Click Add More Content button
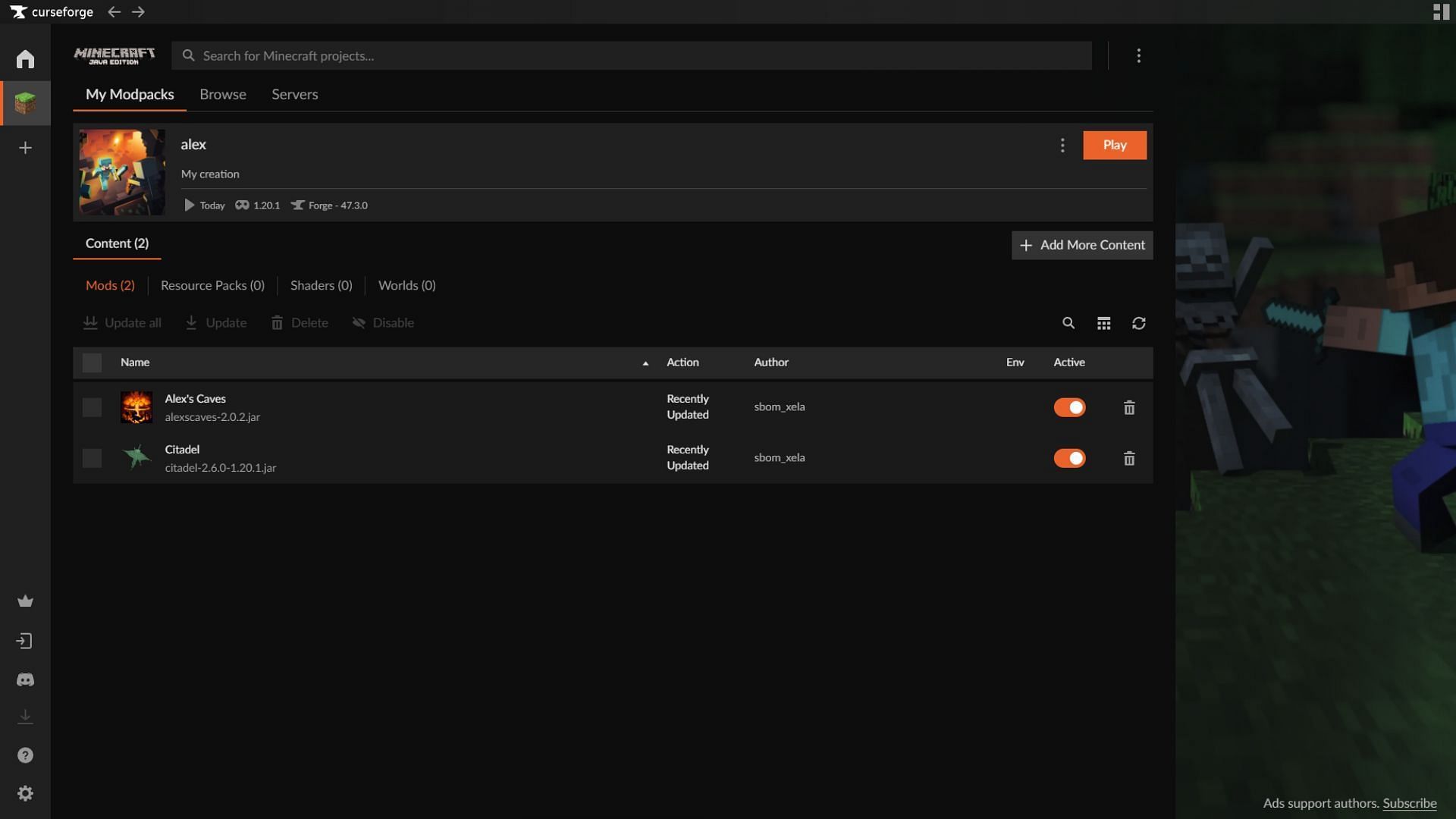 [x=1082, y=245]
